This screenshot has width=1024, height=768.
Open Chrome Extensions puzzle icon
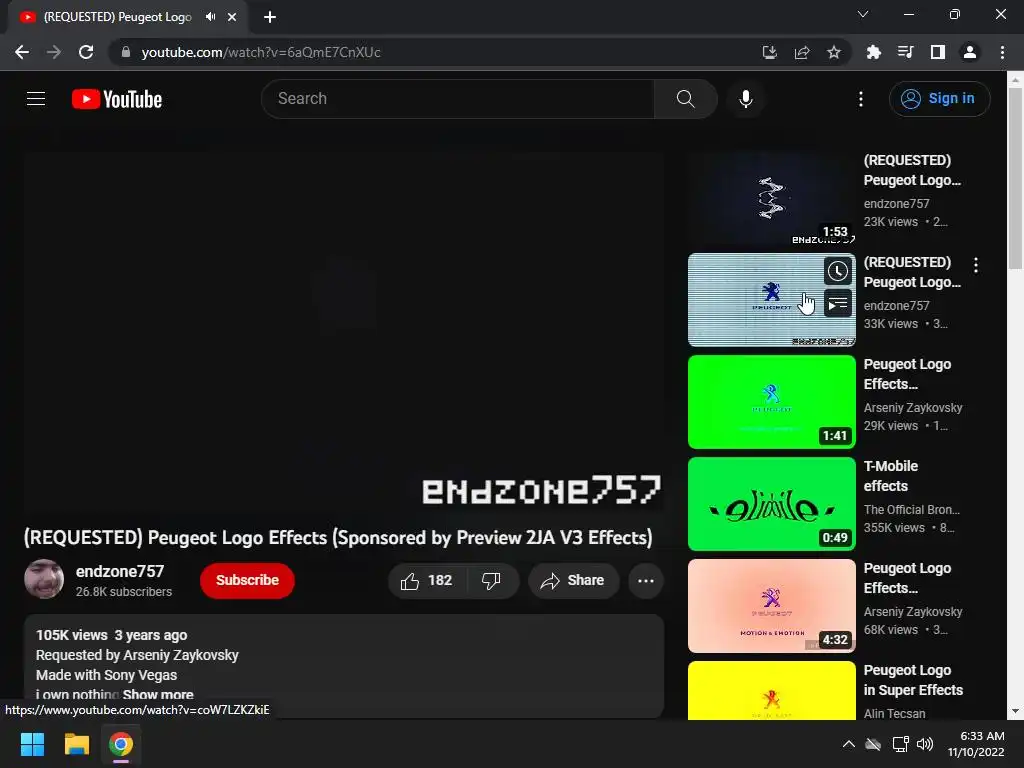pyautogui.click(x=873, y=52)
